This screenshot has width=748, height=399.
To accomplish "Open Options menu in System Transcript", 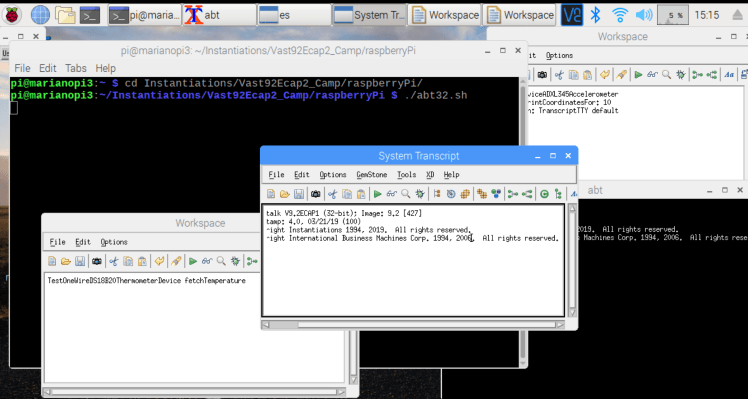I will pyautogui.click(x=332, y=175).
